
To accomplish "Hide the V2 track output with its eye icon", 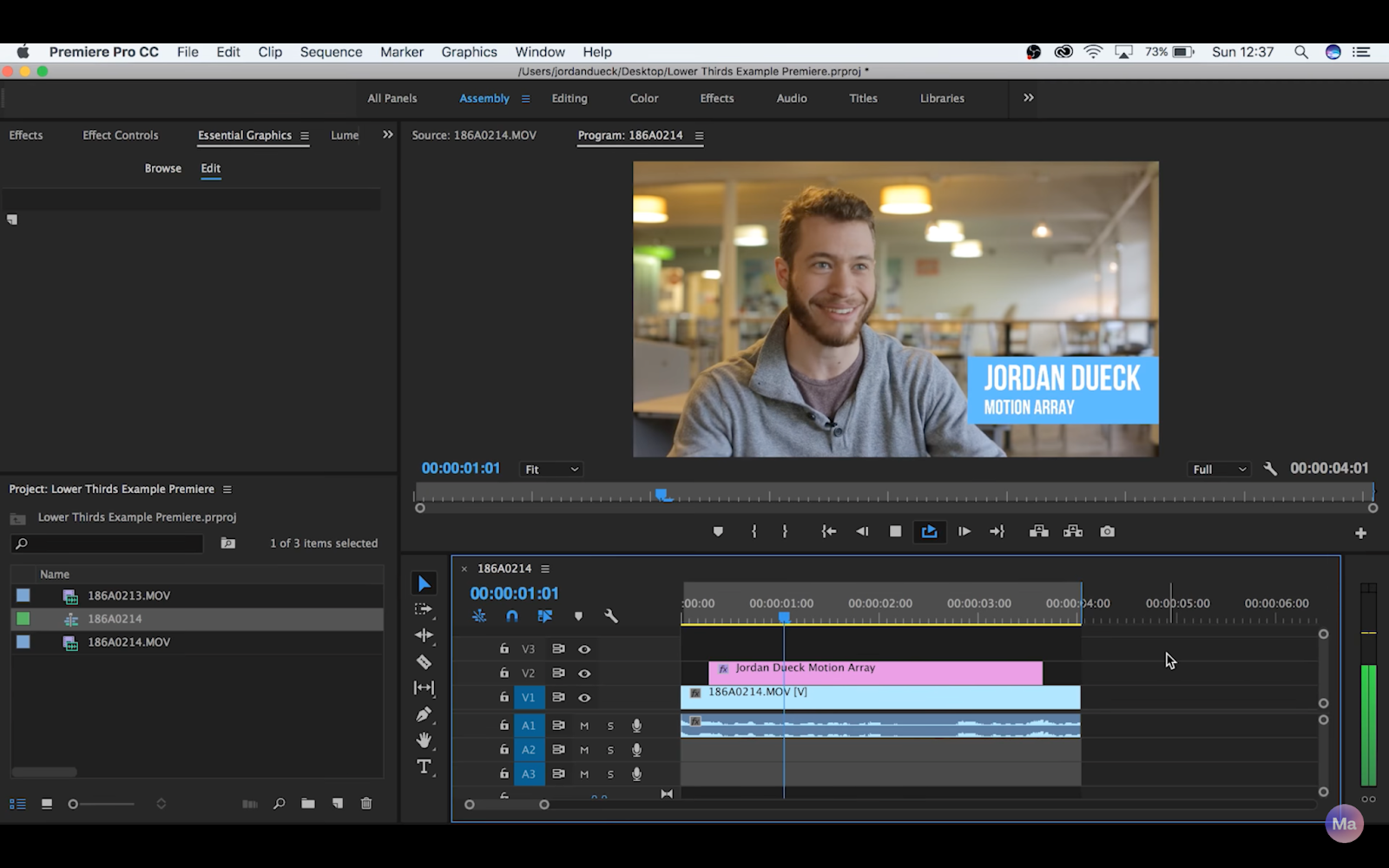I will [x=584, y=673].
